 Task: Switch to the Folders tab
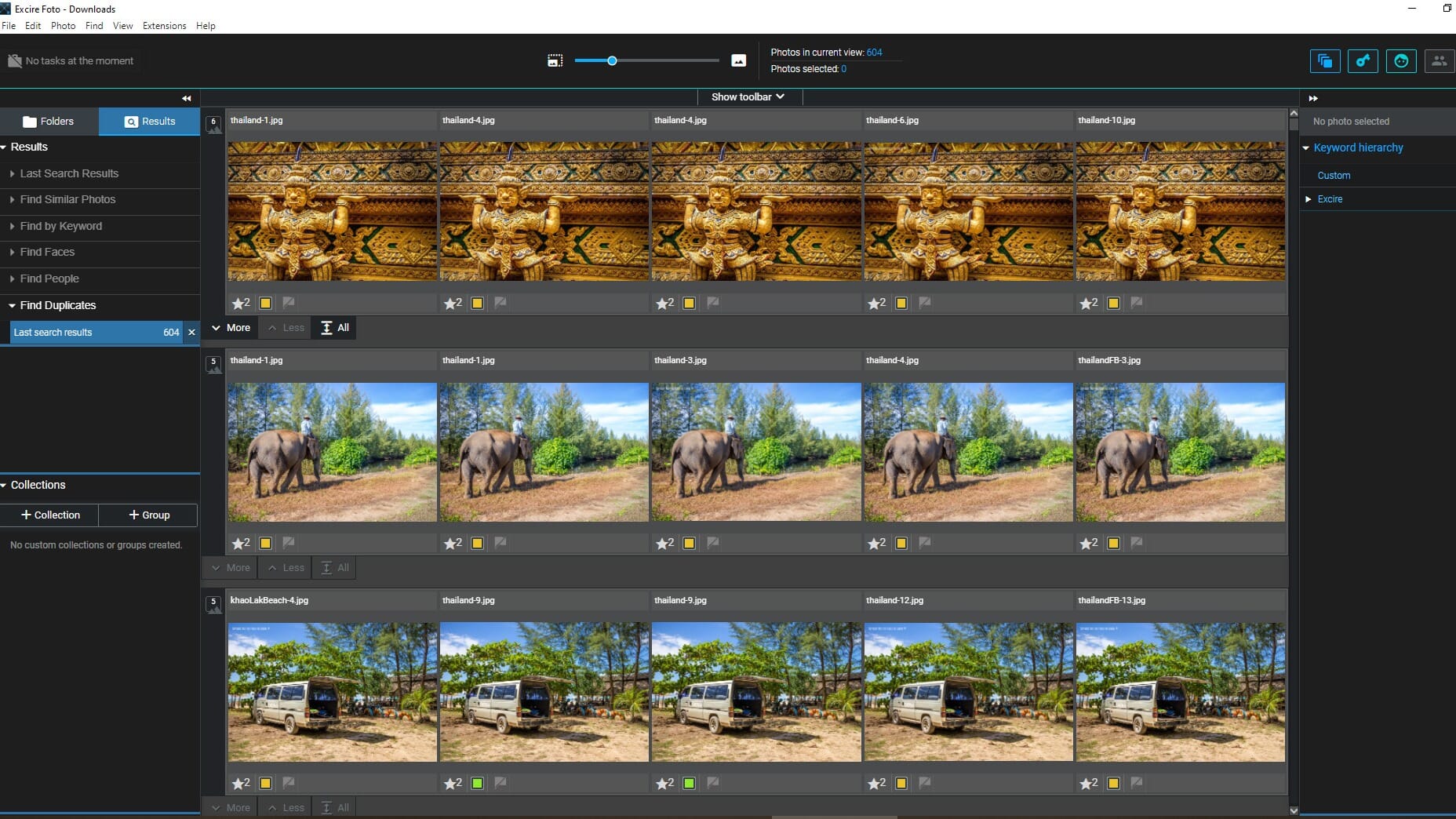click(x=49, y=122)
